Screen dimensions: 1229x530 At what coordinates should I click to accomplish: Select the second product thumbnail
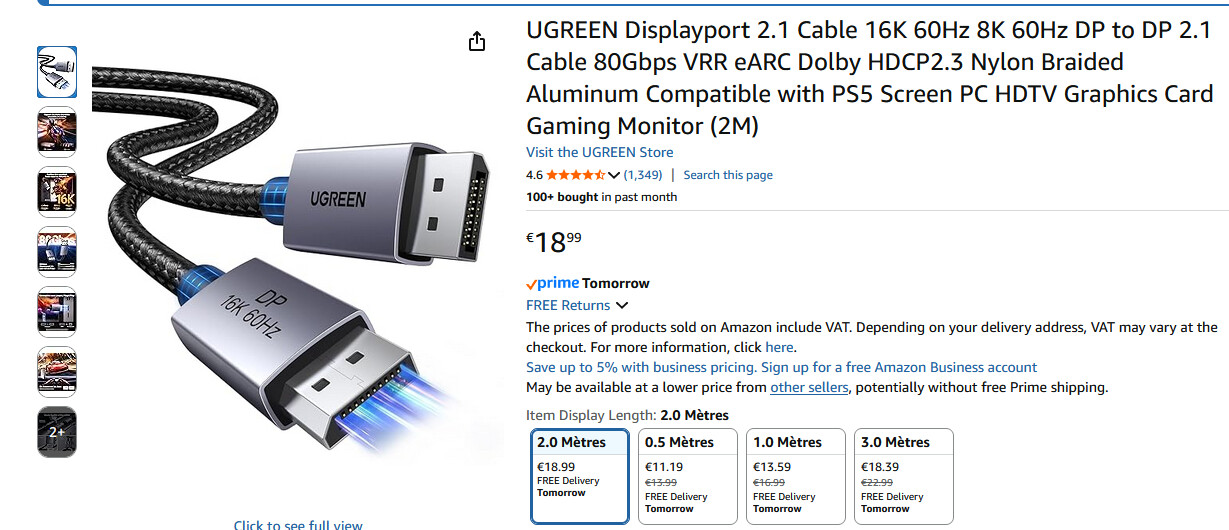click(57, 132)
